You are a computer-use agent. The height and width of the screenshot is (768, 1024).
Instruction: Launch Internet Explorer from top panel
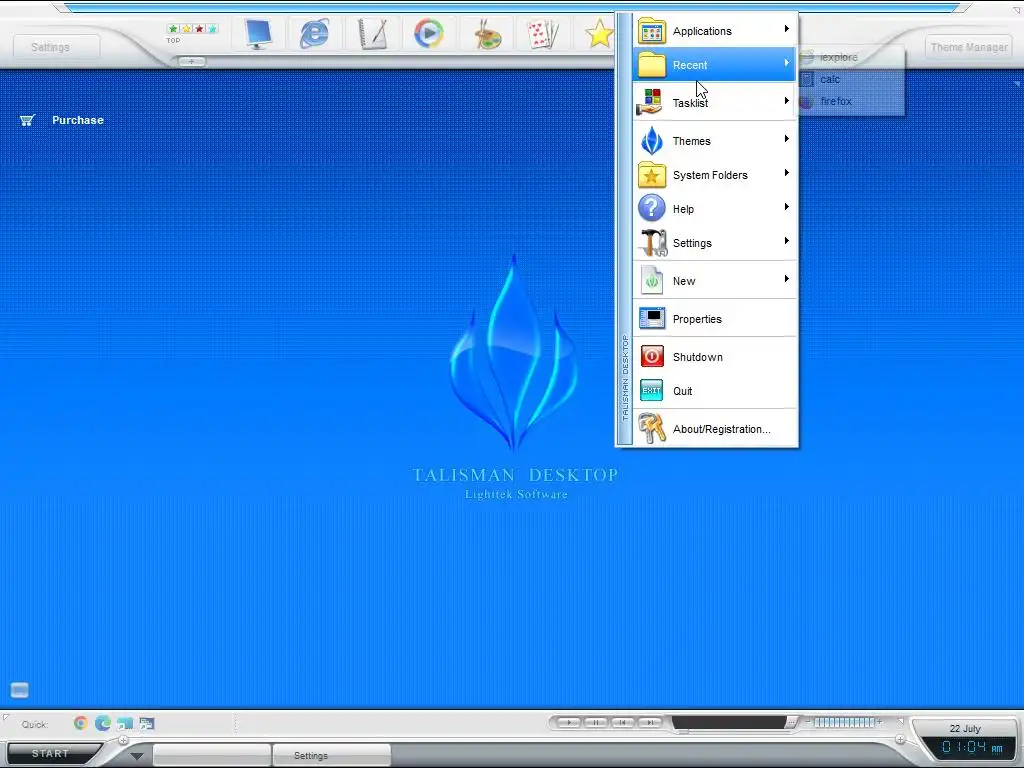[x=314, y=33]
